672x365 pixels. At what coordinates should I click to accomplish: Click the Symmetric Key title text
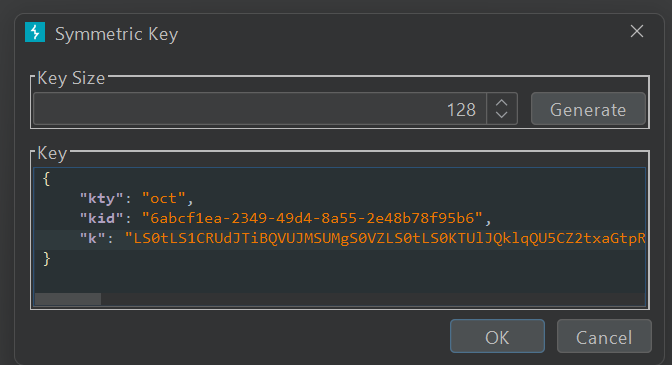[117, 34]
